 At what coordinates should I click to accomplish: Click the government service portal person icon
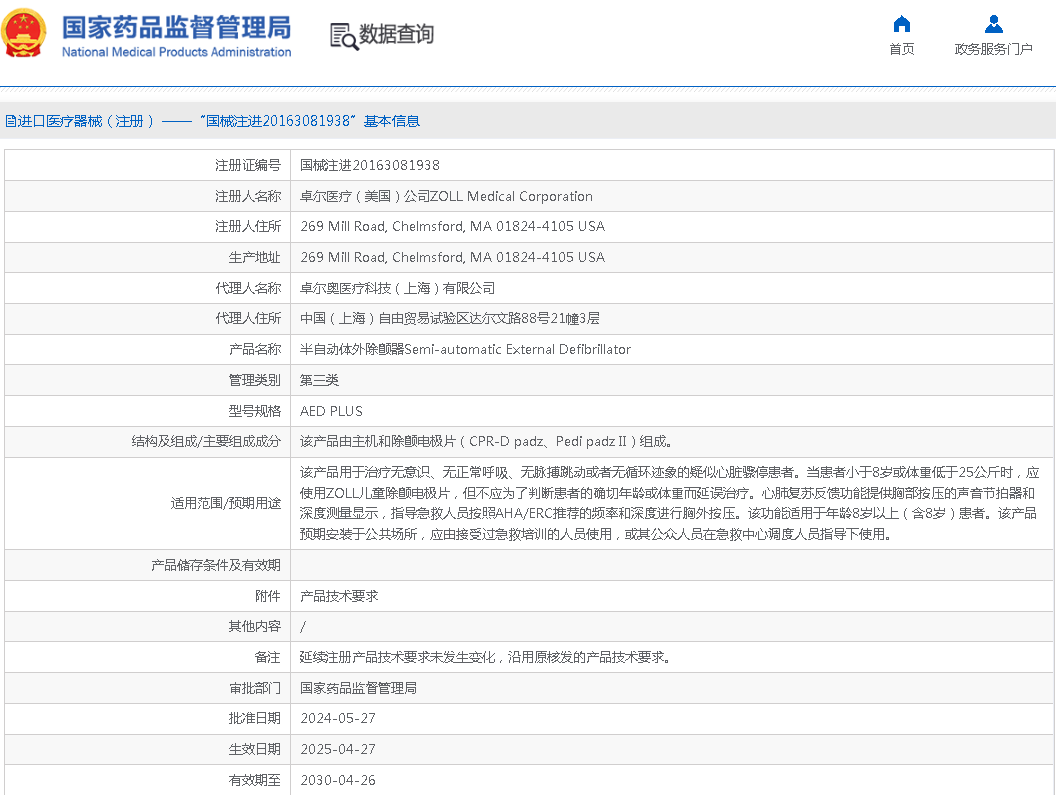[x=993, y=24]
